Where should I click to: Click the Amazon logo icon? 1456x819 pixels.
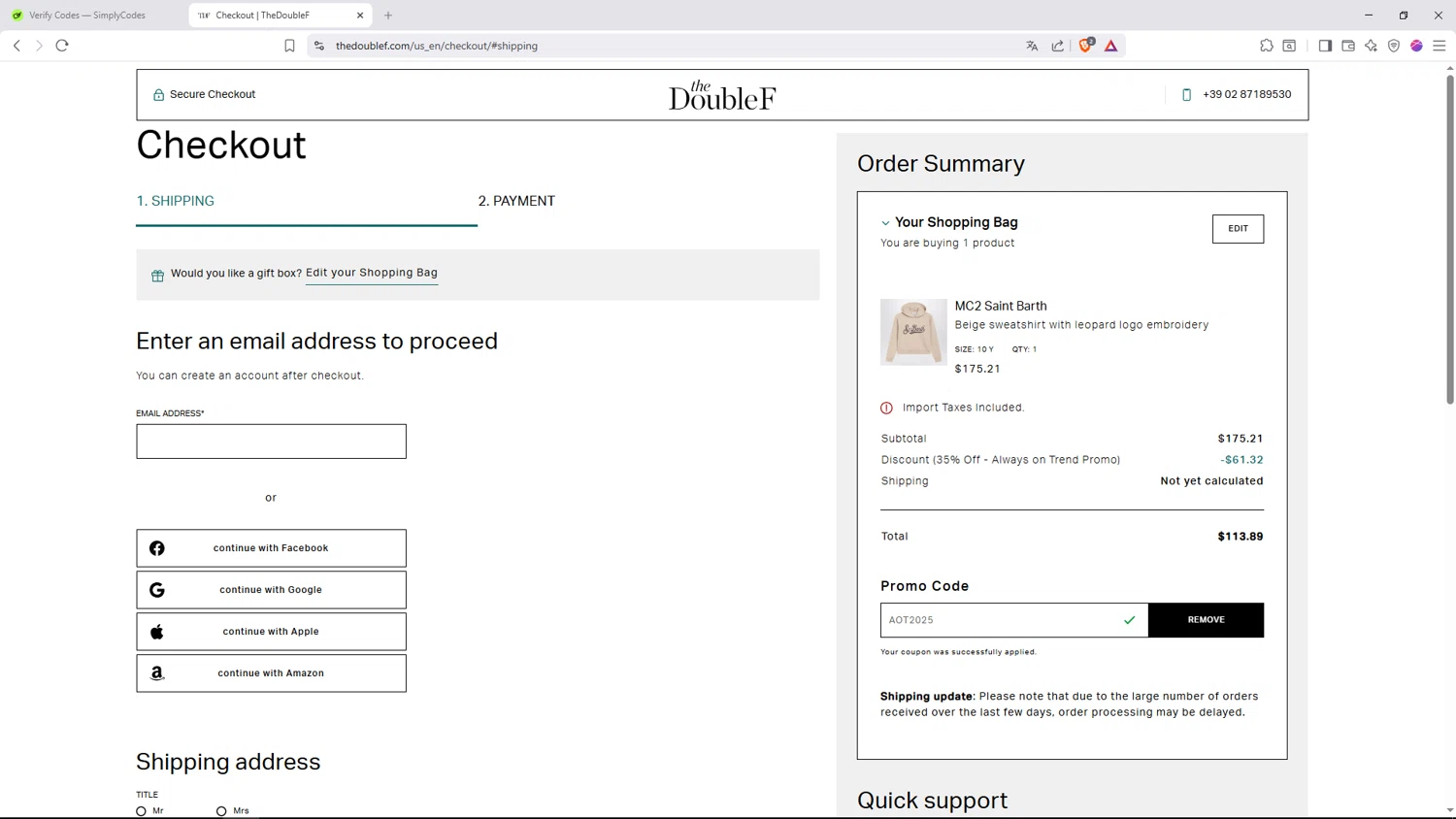pyautogui.click(x=157, y=673)
